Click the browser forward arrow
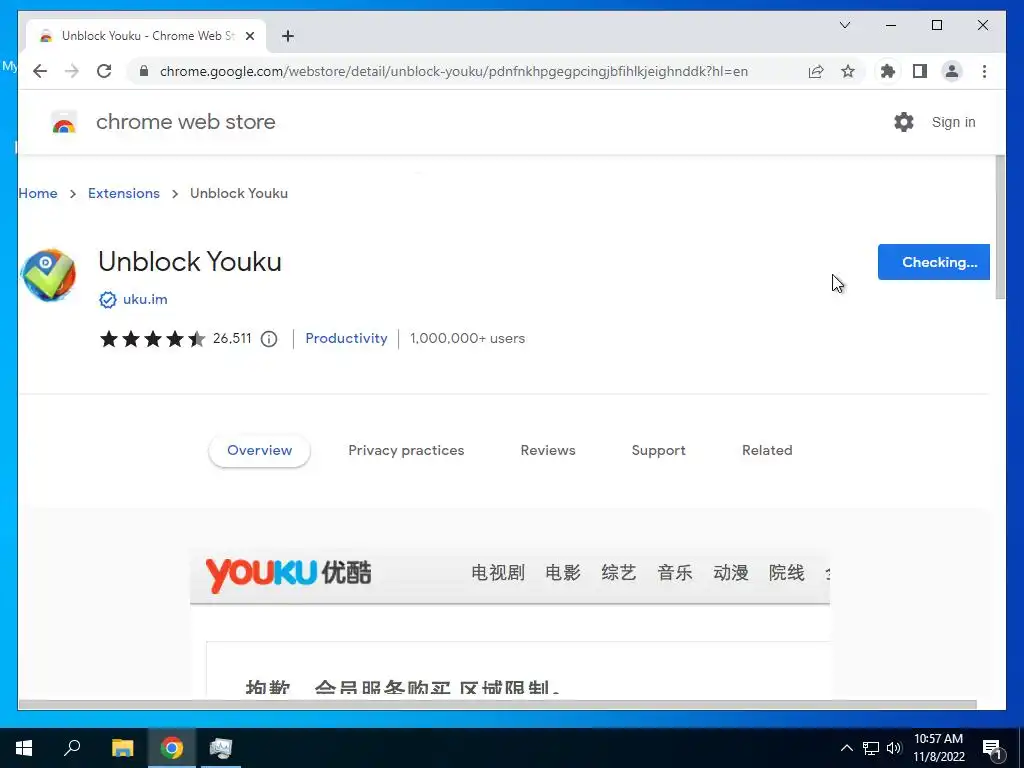Screen dimensions: 1024x768 coord(72,71)
